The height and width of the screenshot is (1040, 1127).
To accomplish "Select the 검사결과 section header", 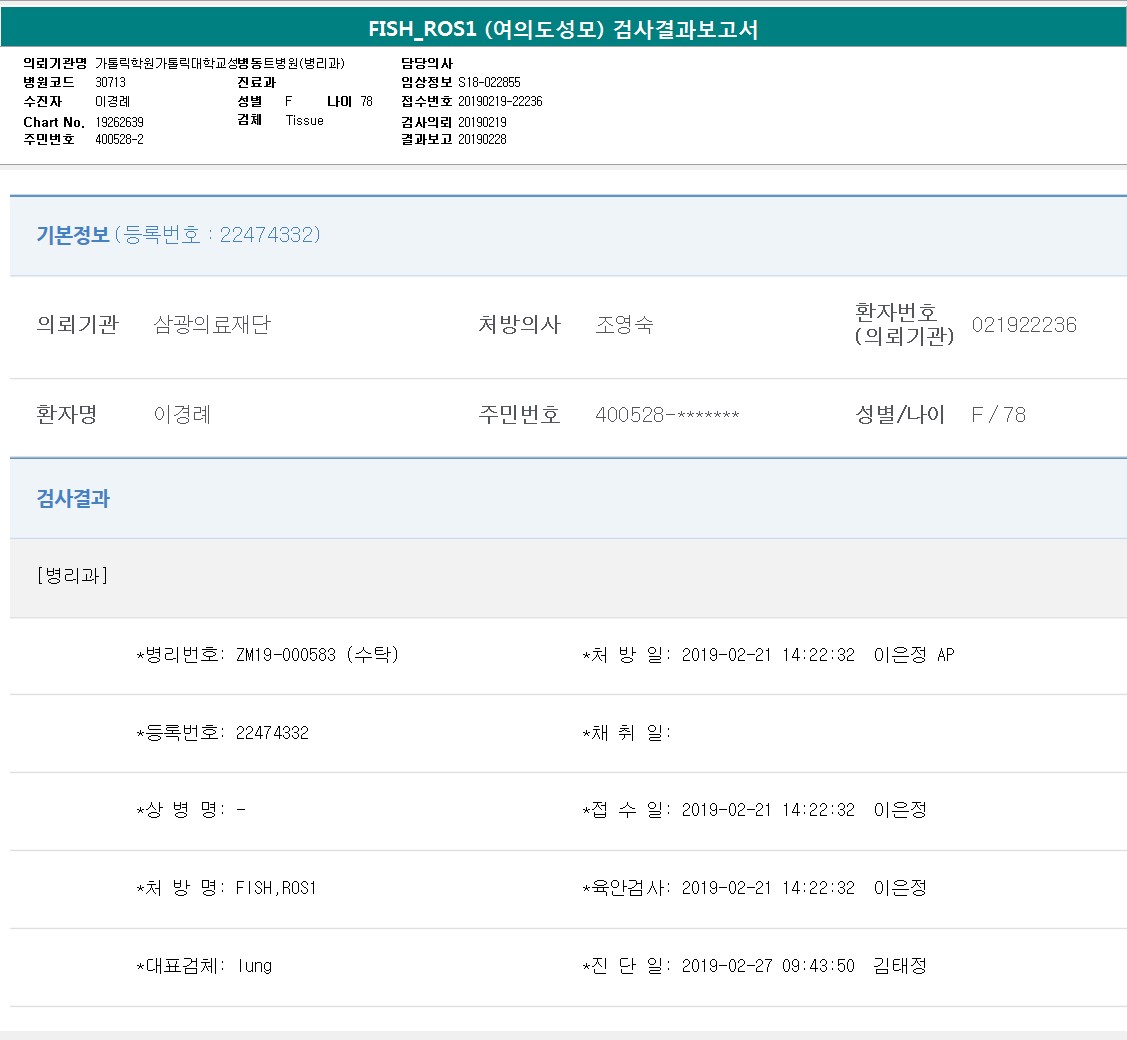I will pyautogui.click(x=73, y=498).
